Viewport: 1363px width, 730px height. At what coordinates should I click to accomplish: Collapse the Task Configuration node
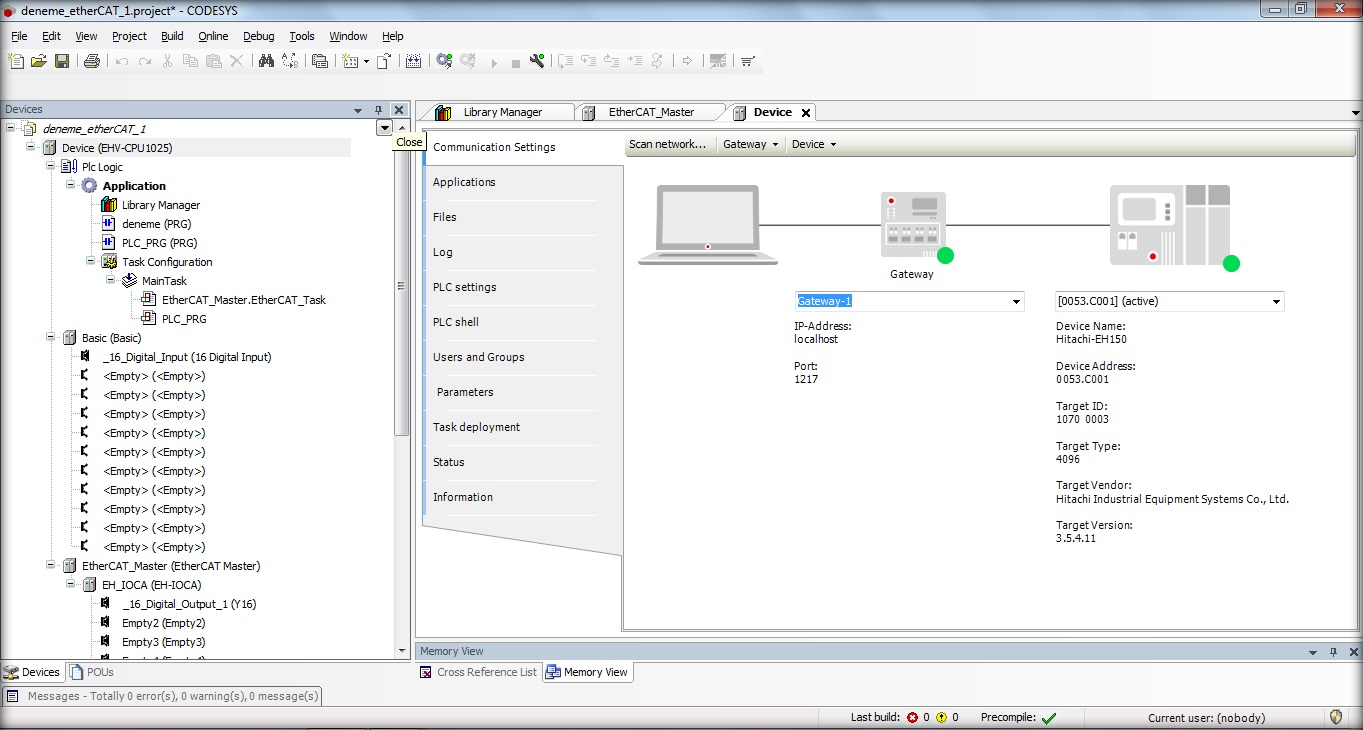91,261
